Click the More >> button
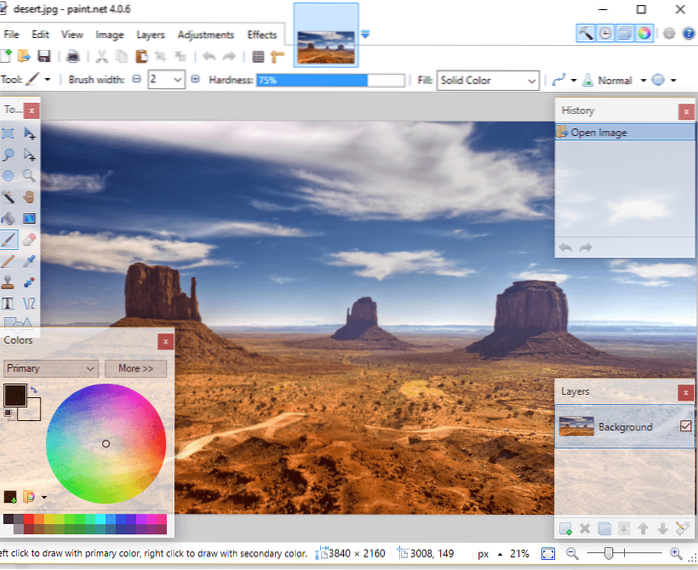The height and width of the screenshot is (570, 698). (x=135, y=368)
